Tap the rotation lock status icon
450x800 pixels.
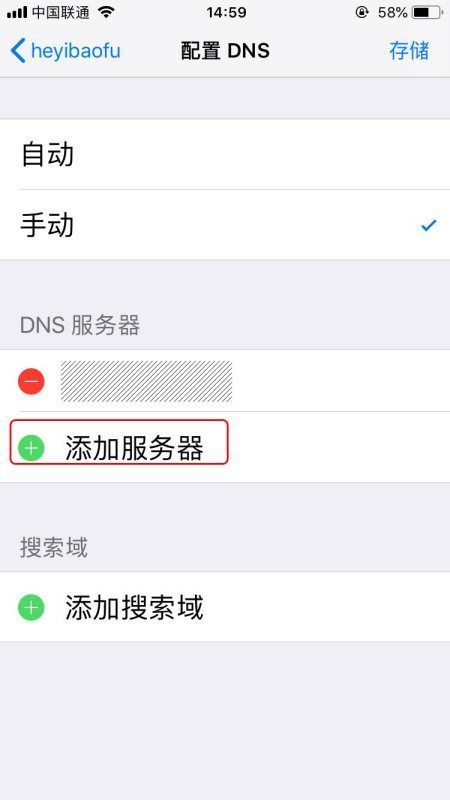(362, 12)
